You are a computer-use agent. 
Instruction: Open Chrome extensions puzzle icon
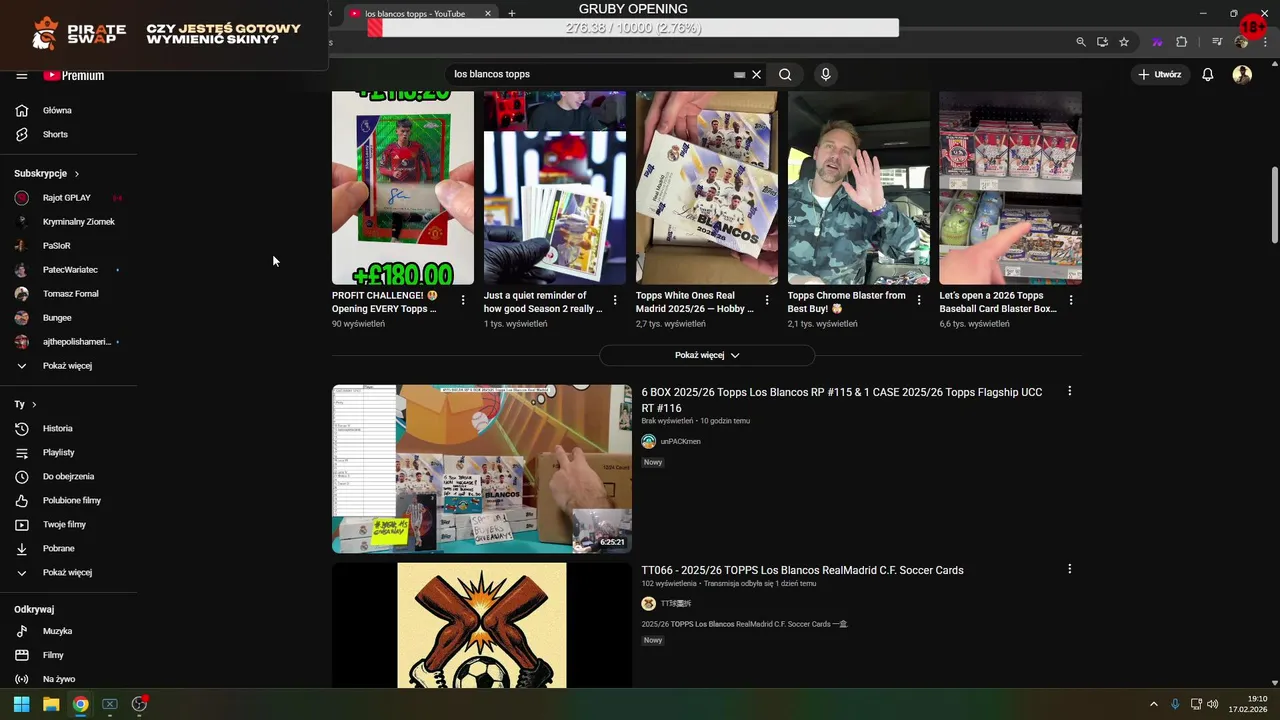(1182, 42)
